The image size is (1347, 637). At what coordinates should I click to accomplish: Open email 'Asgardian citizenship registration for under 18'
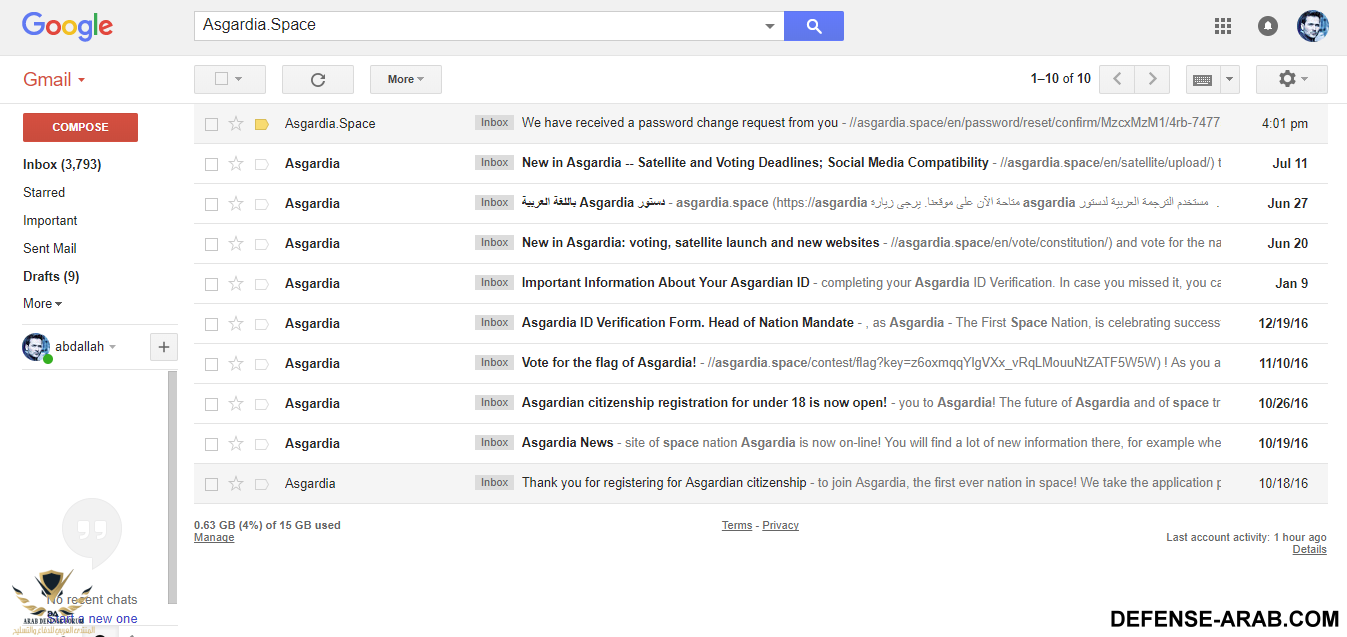click(704, 403)
